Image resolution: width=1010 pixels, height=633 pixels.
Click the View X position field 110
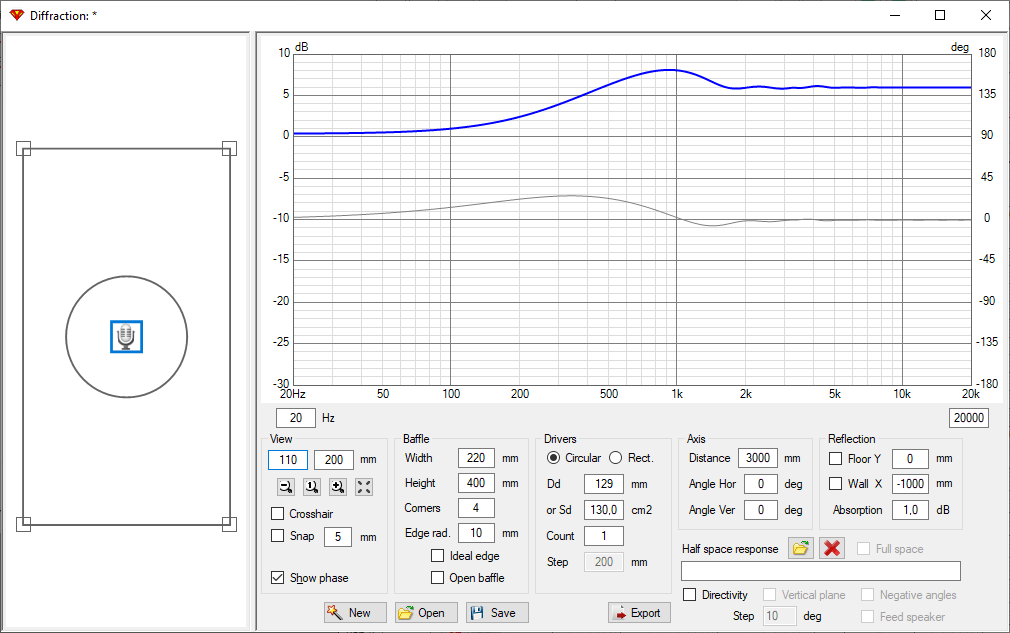click(288, 460)
